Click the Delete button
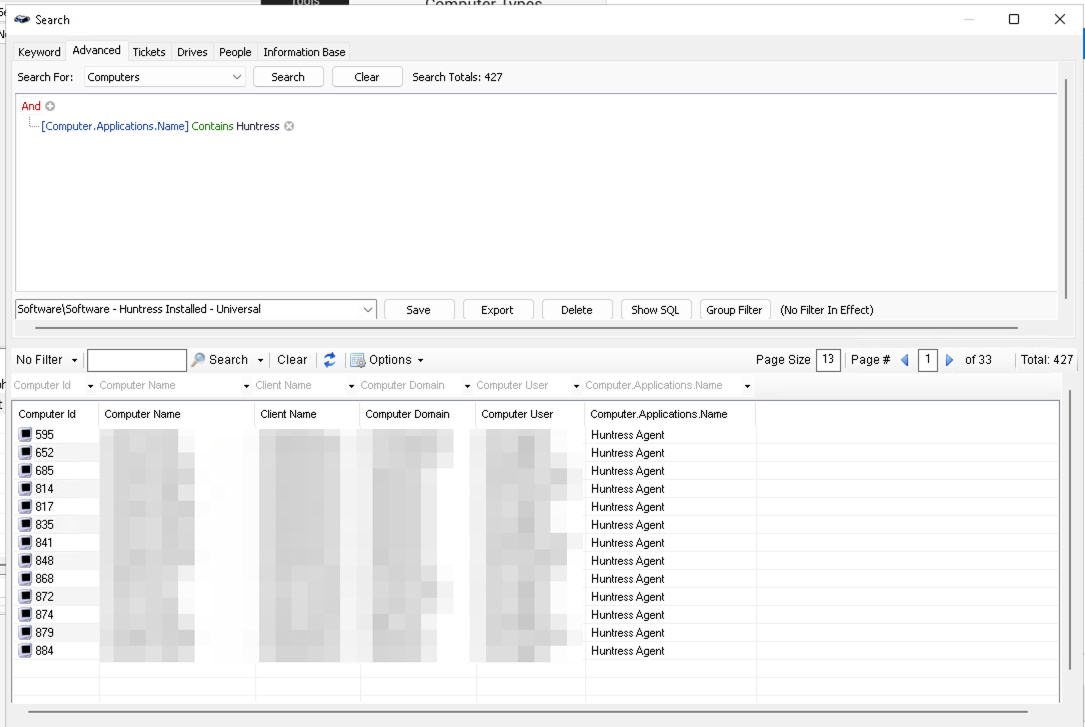This screenshot has width=1085, height=727. pyautogui.click(x=576, y=310)
